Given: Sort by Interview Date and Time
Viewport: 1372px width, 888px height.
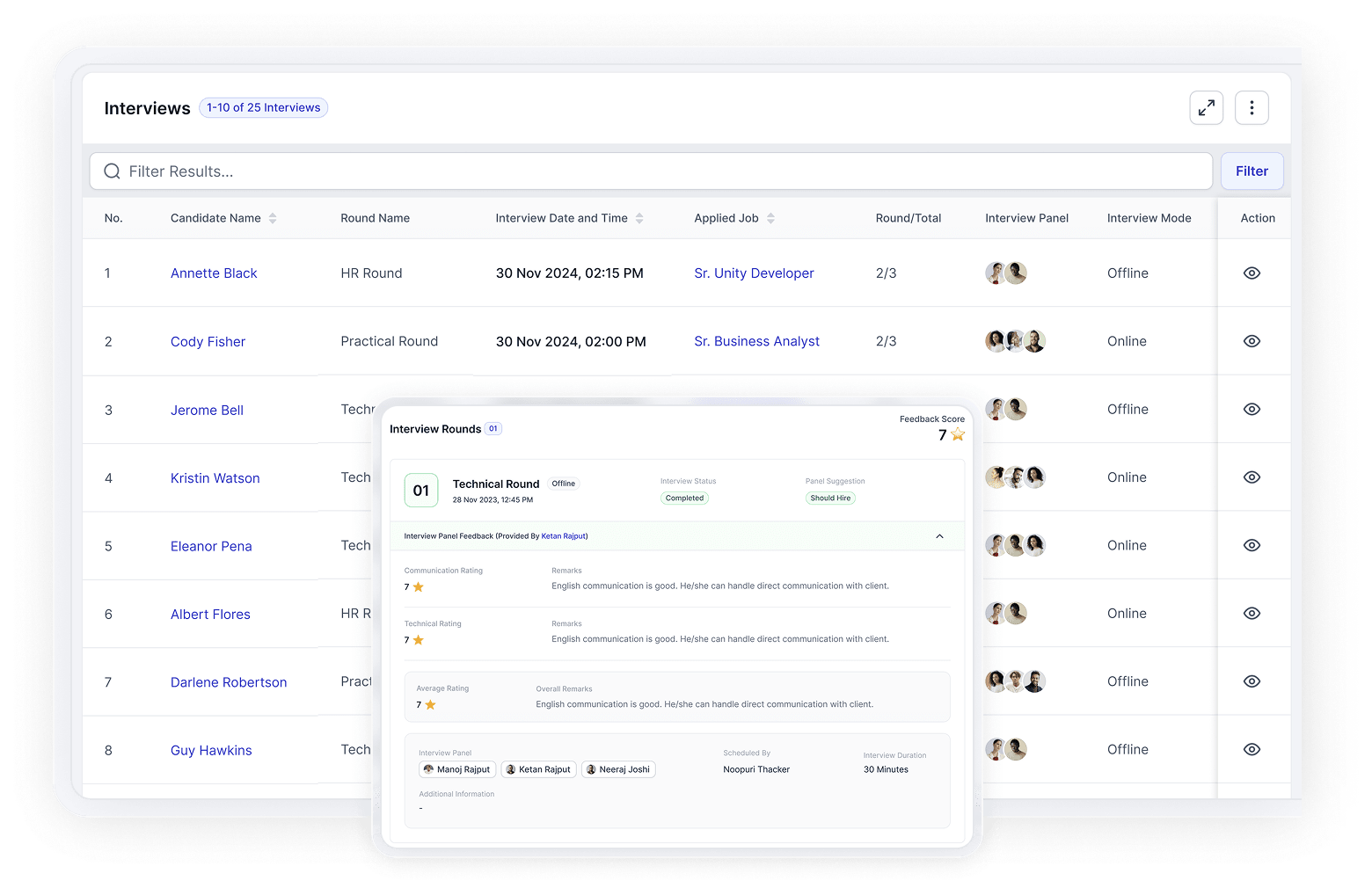Looking at the screenshot, I should [640, 217].
